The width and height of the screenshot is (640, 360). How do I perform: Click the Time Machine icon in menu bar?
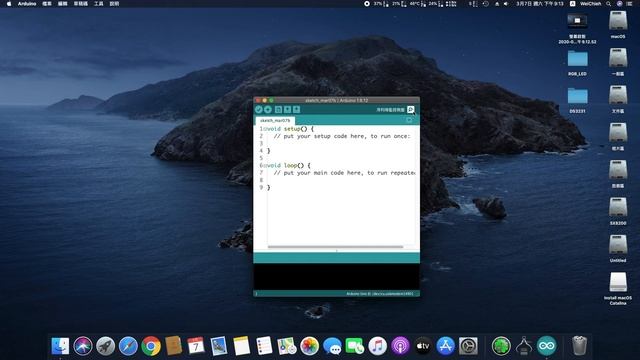[486, 4]
